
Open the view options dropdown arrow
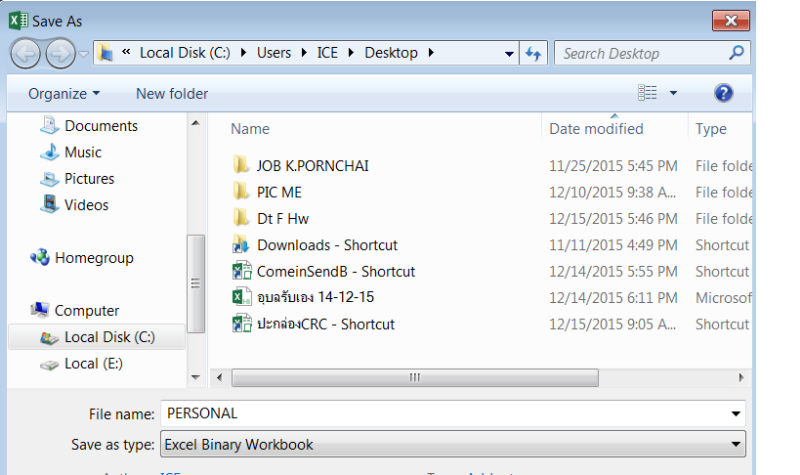click(x=673, y=93)
